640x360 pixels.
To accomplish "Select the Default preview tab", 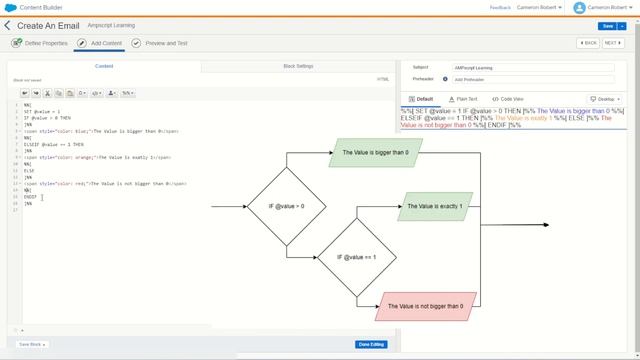I will 421,99.
